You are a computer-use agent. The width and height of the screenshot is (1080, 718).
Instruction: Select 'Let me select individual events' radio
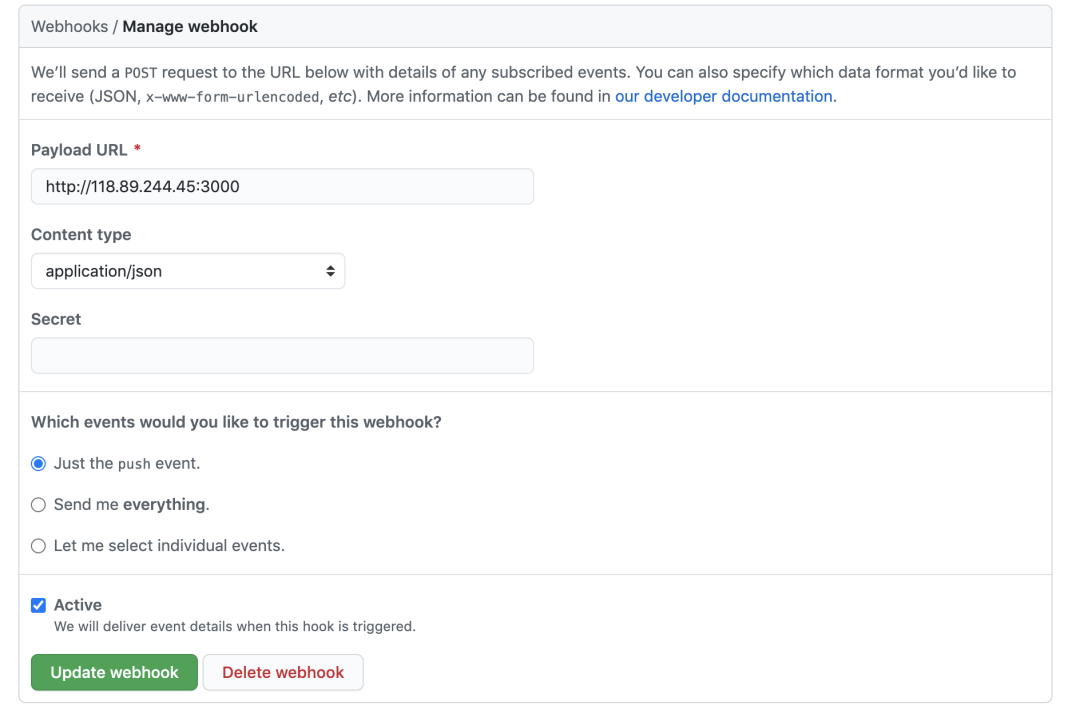[39, 546]
